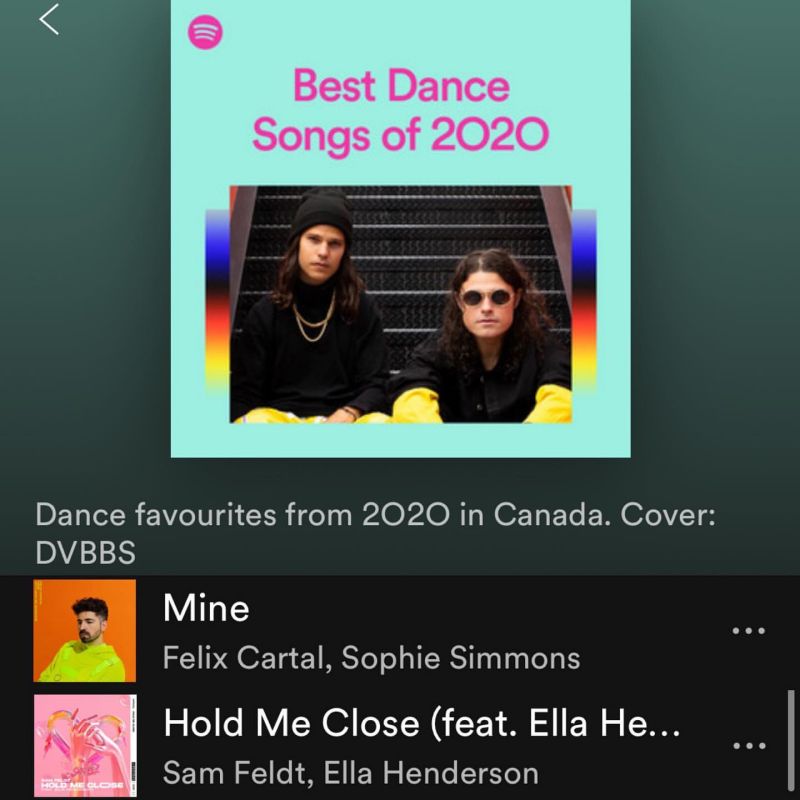The width and height of the screenshot is (800, 800).
Task: Open the DVBBS cover photo
Action: (401, 304)
